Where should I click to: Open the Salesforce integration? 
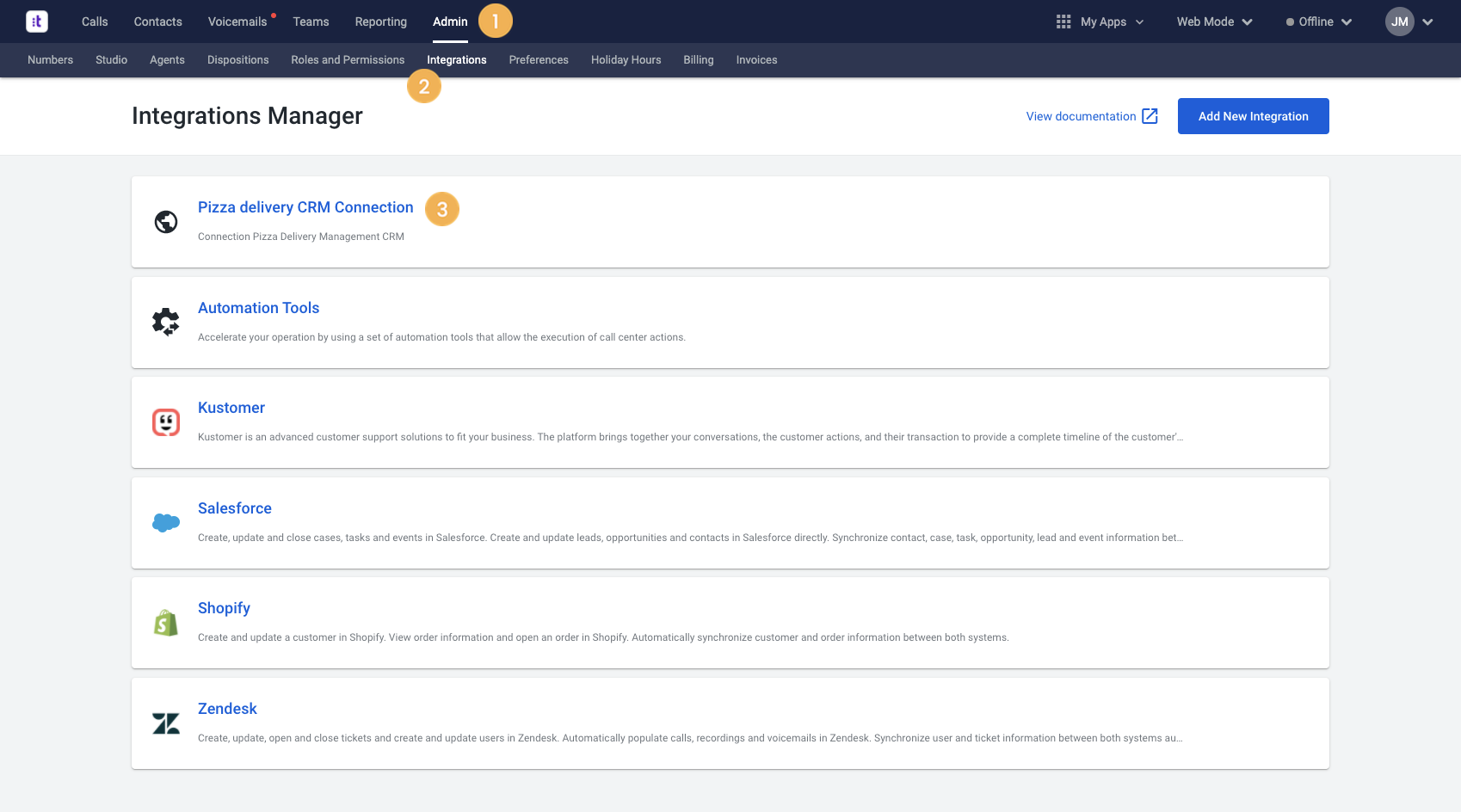coord(235,508)
